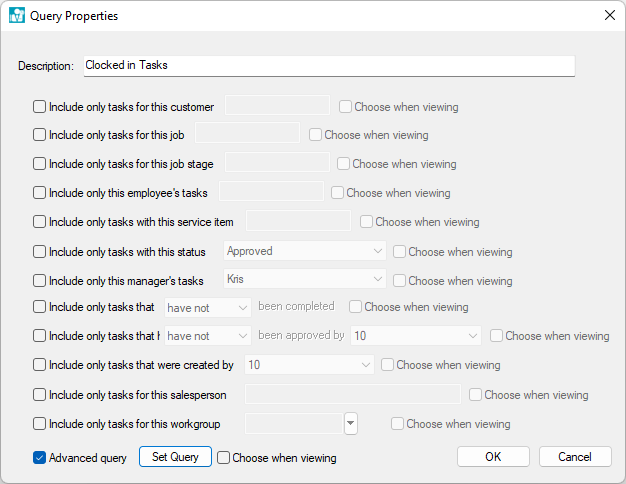Expand the manager dropdown showing Kris
Viewport: 626px width, 484px height.
tap(305, 280)
